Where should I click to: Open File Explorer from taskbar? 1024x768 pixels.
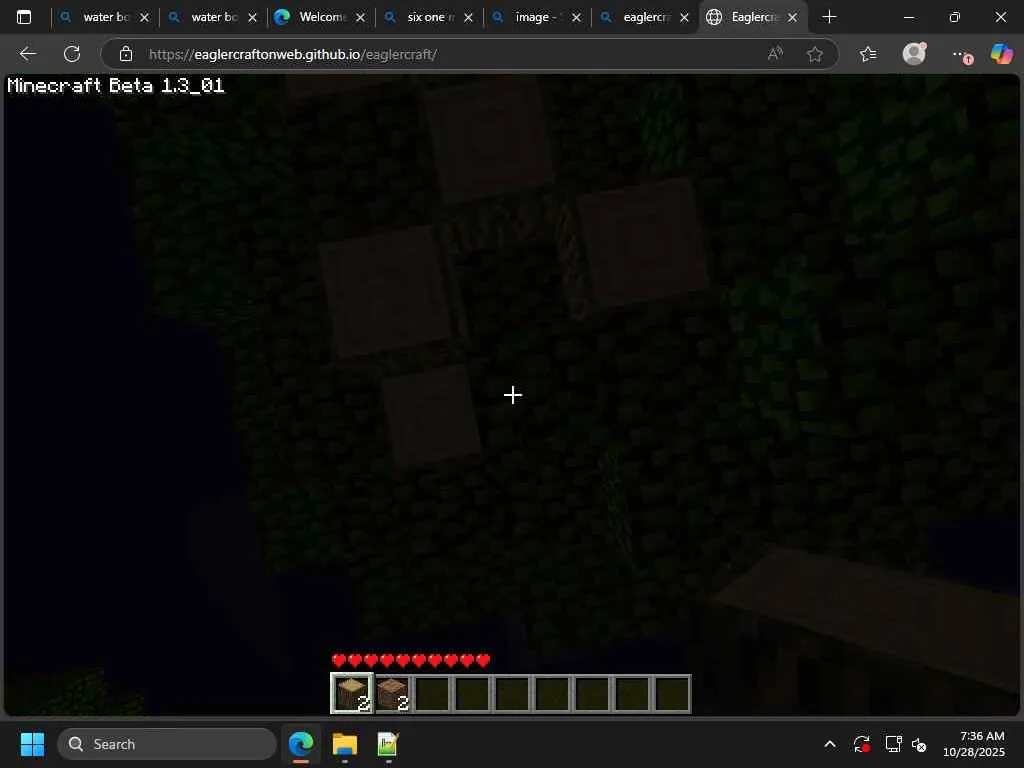click(344, 744)
